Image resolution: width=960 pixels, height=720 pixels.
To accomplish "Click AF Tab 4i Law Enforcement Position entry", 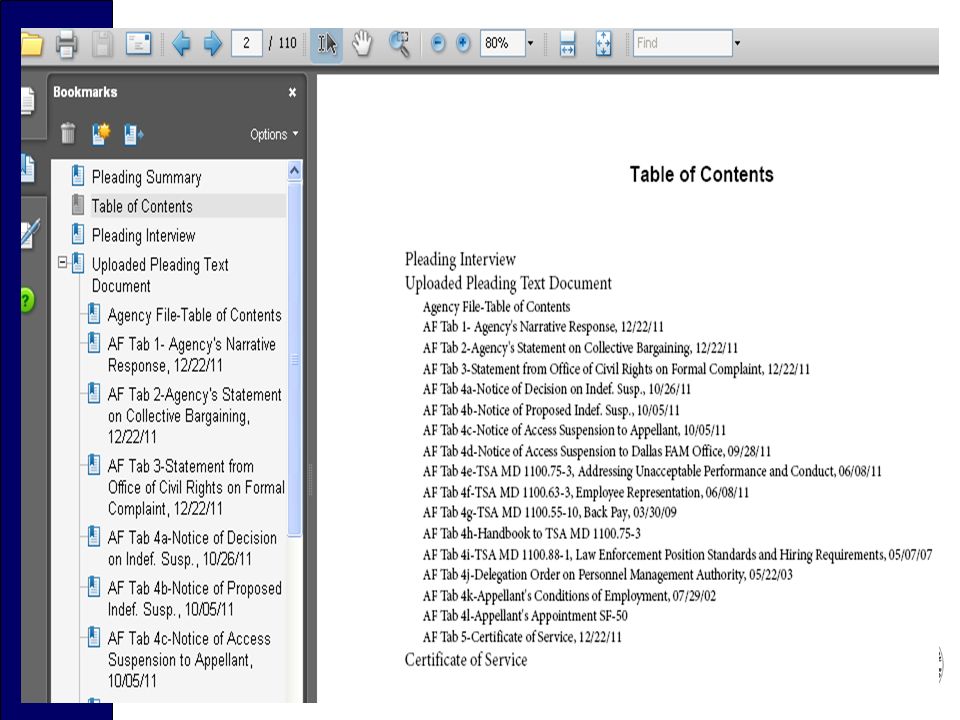I will (678, 555).
